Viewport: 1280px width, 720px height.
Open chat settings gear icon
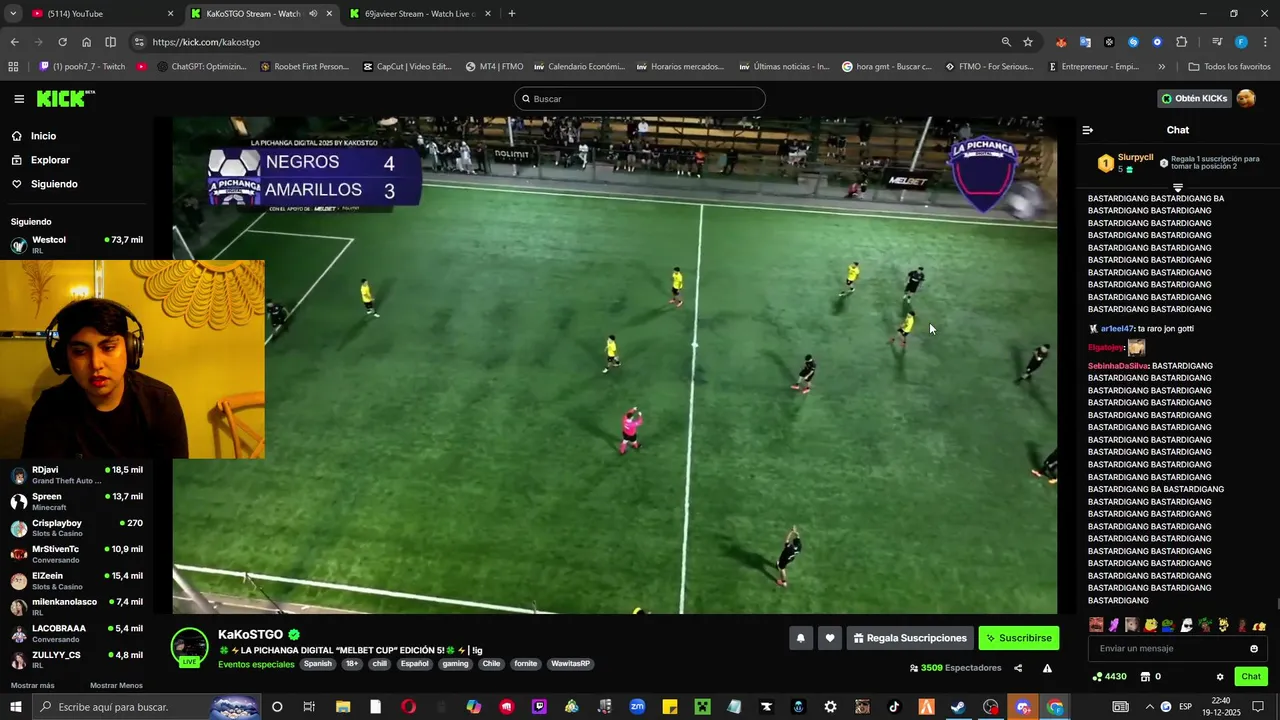1220,677
